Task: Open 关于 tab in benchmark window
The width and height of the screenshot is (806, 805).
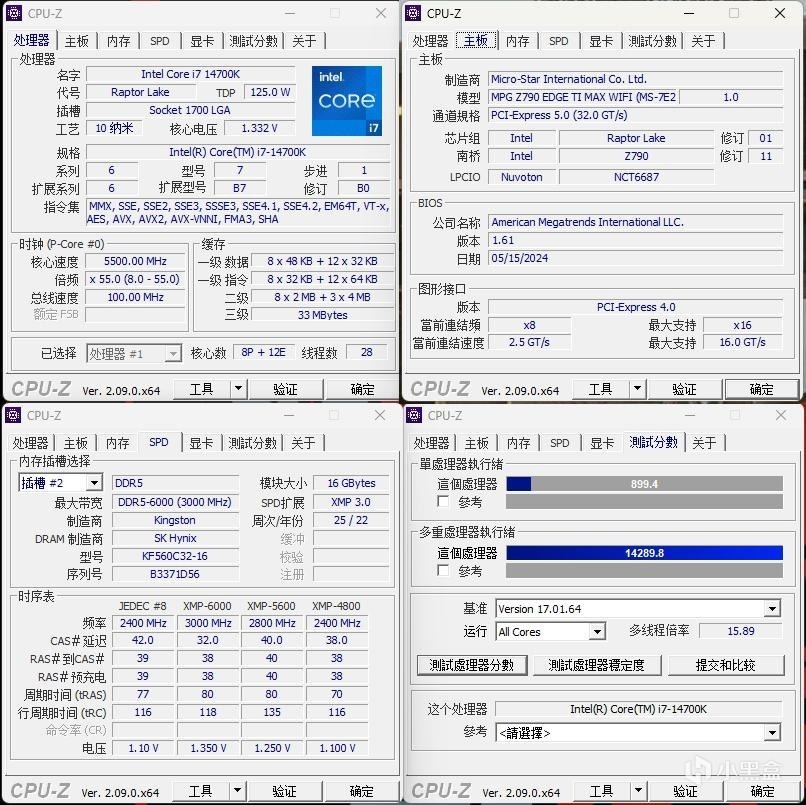Action: [x=704, y=443]
